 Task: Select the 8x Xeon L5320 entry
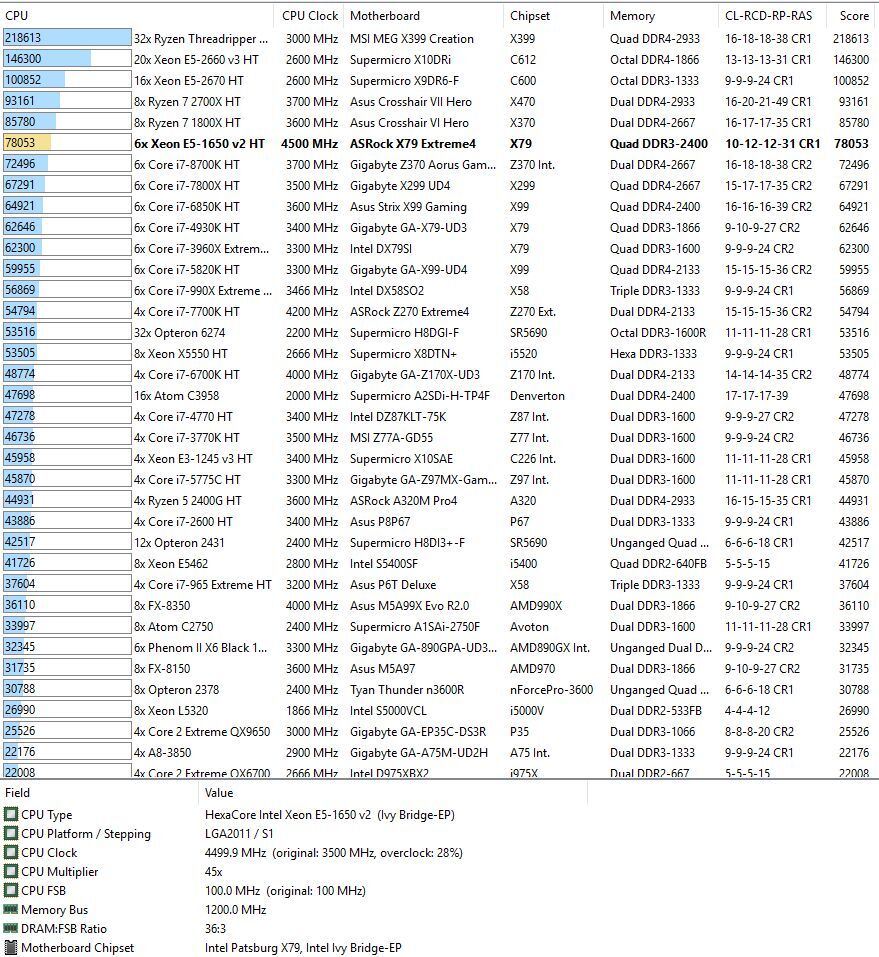coord(171,710)
